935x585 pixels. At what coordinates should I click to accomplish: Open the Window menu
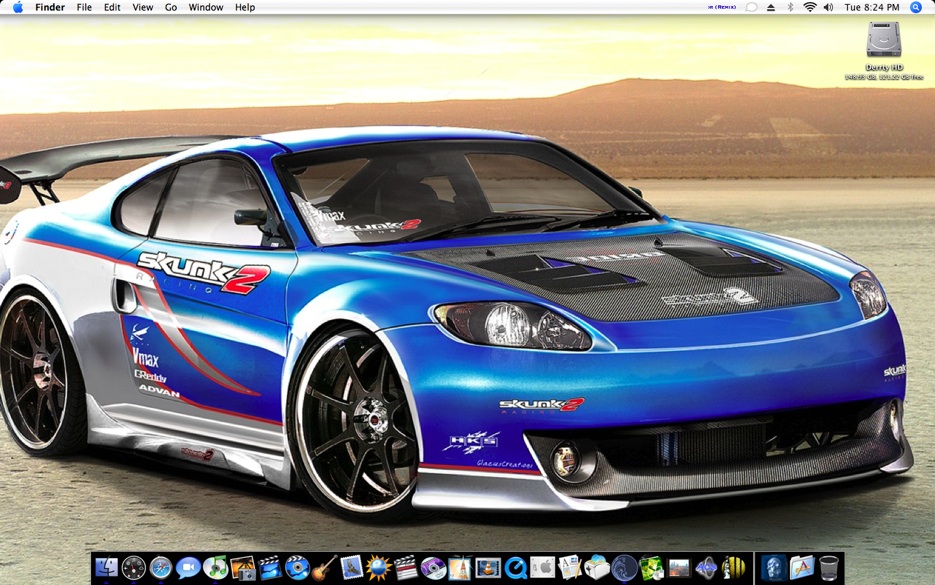206,7
